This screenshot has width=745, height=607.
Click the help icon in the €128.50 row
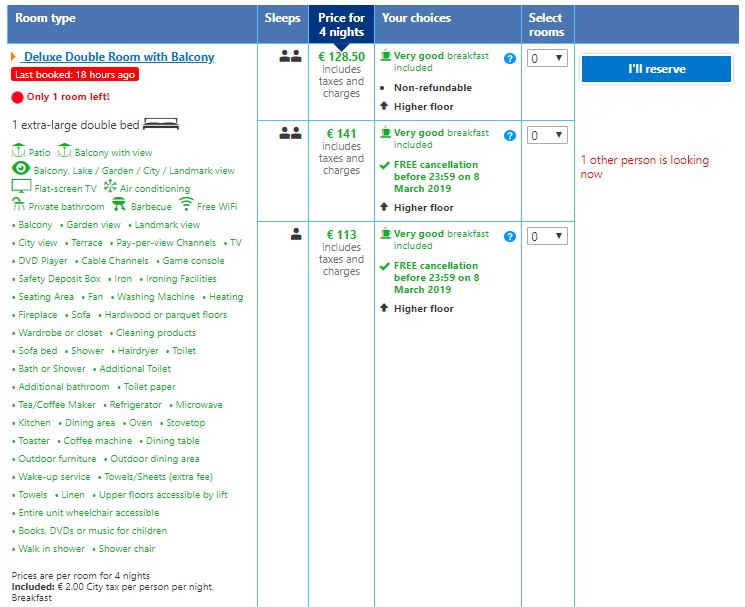point(510,59)
